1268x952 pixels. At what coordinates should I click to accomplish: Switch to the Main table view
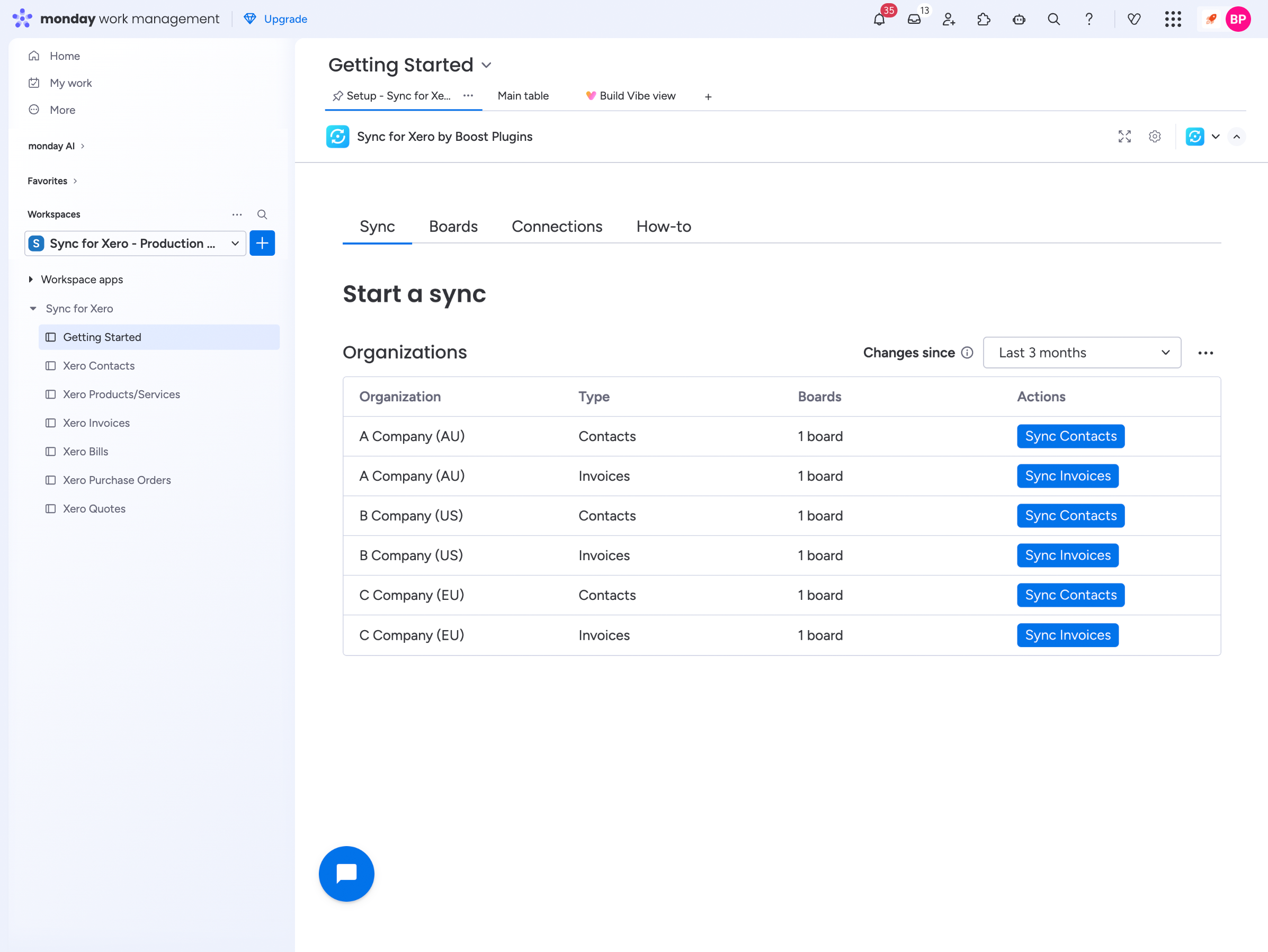[523, 96]
